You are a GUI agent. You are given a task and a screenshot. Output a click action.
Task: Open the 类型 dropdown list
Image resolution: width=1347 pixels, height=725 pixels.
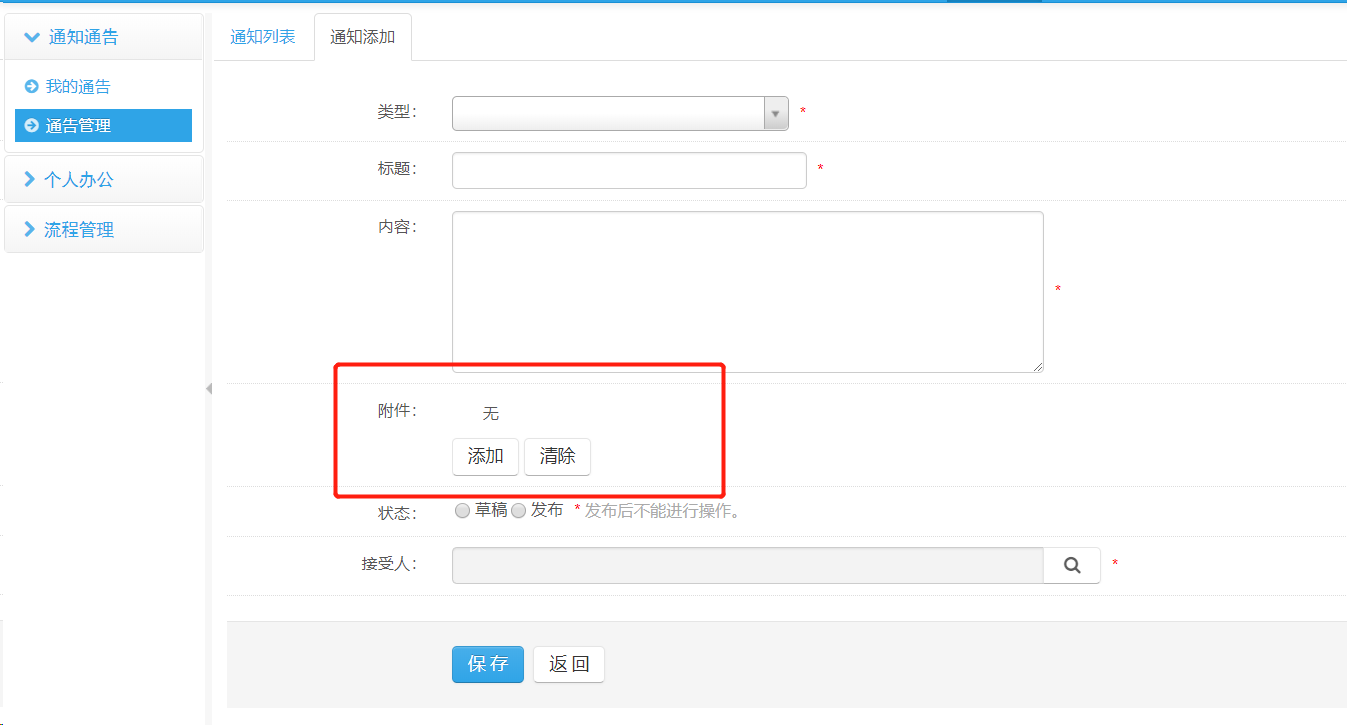620,113
